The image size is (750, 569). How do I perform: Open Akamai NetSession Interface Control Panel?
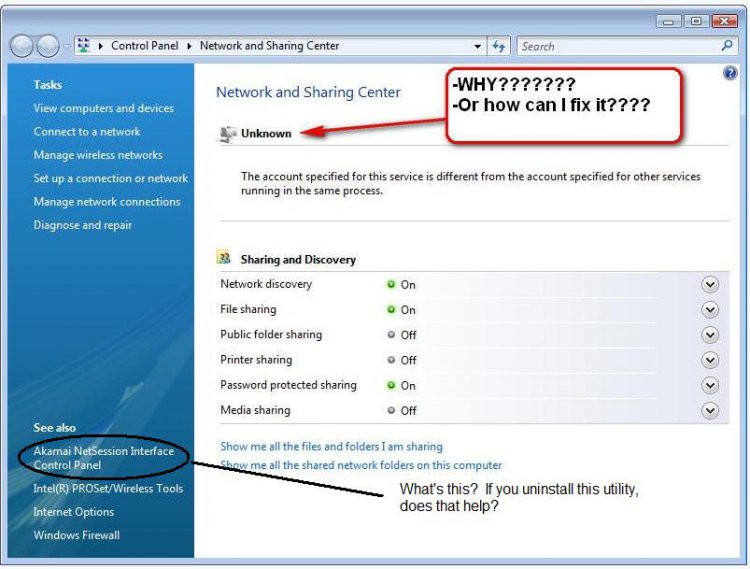pos(103,458)
